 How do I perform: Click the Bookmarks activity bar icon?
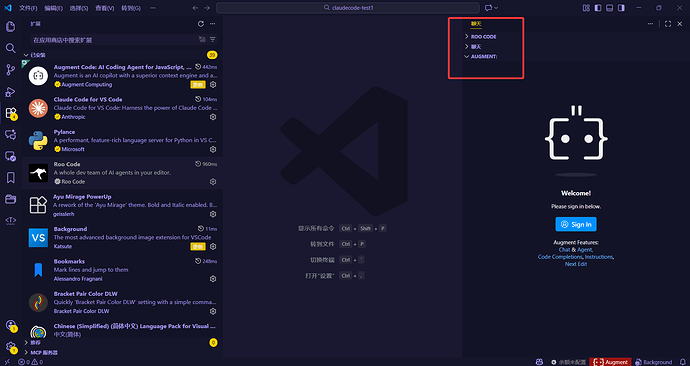[x=10, y=177]
